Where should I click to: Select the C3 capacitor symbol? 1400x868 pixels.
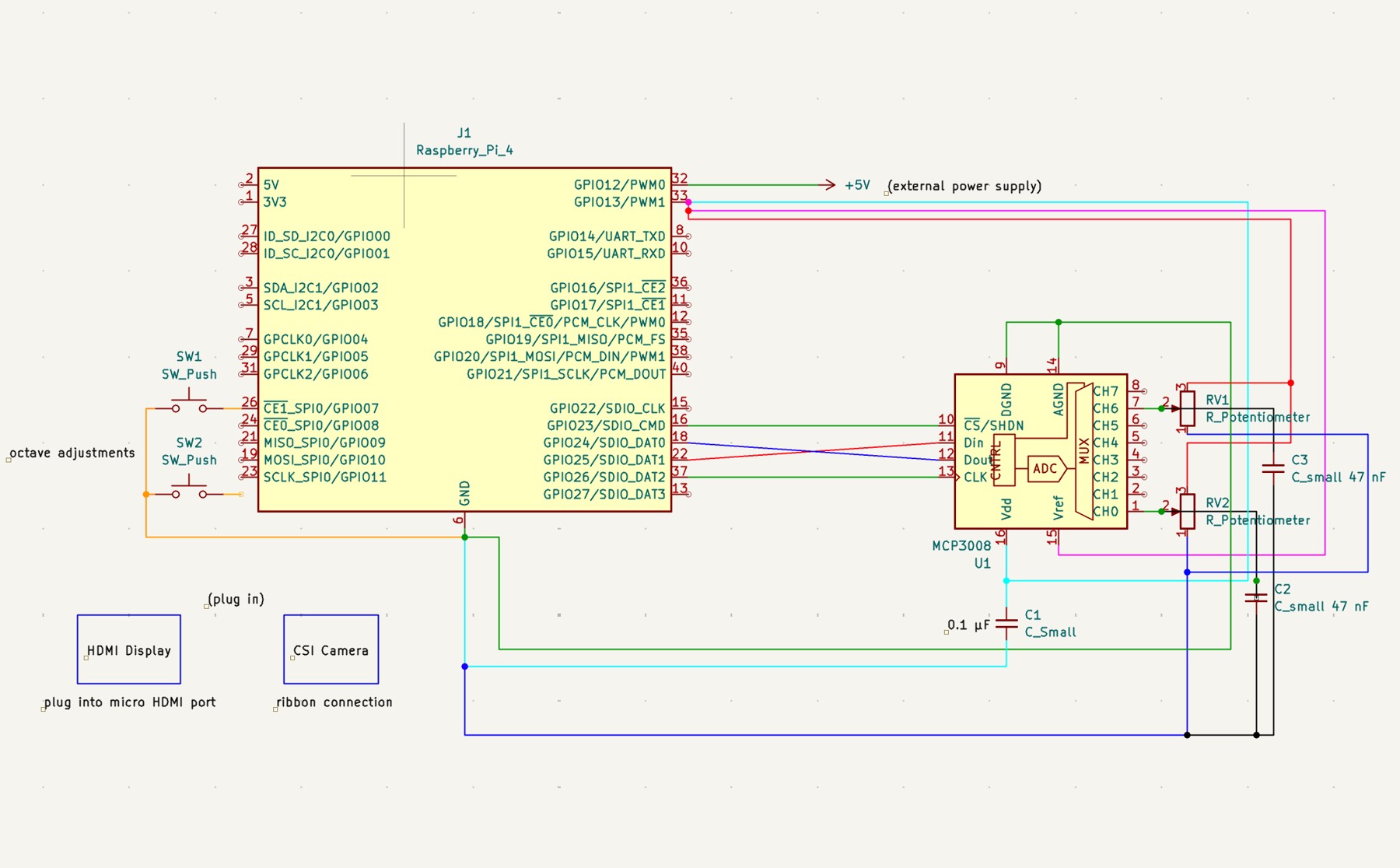(1273, 468)
